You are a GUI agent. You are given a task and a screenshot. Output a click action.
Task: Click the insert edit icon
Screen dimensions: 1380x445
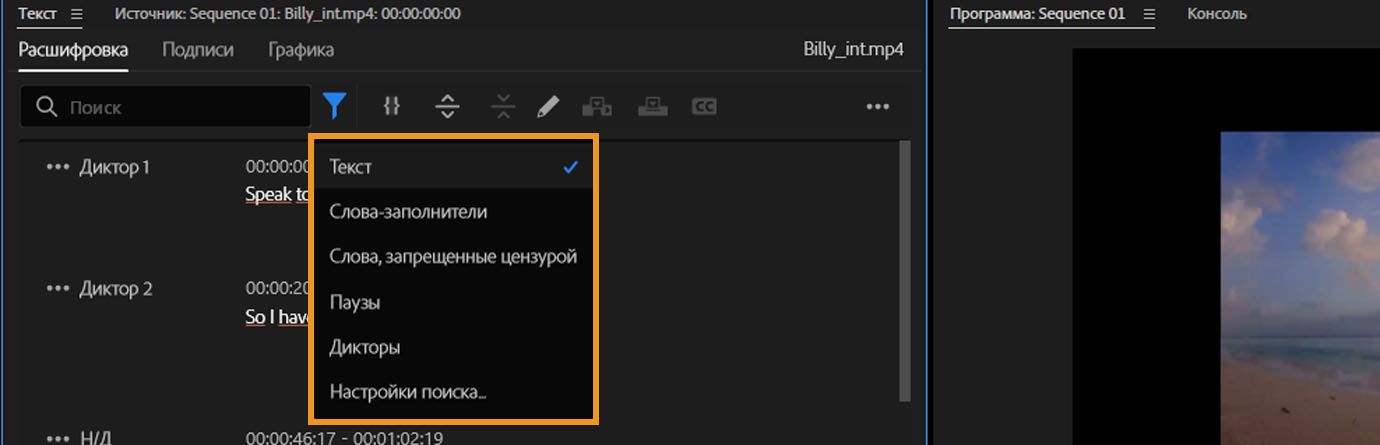(596, 106)
